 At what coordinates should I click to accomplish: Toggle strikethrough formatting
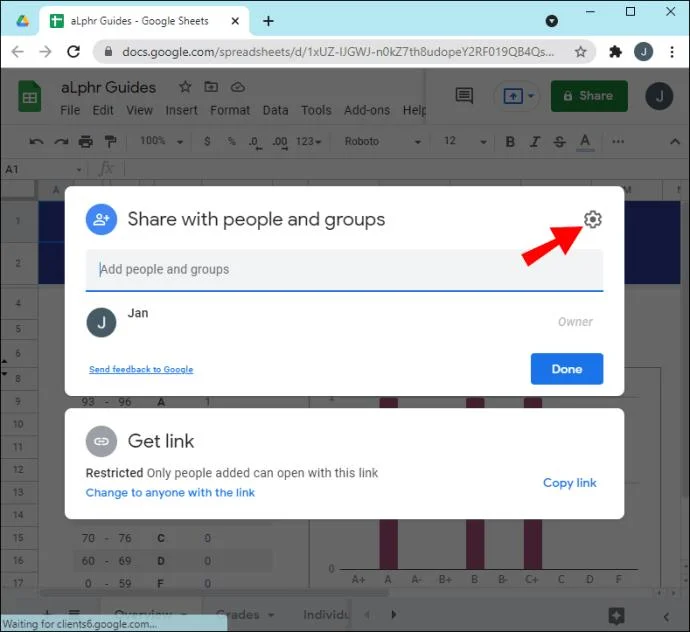coord(559,142)
